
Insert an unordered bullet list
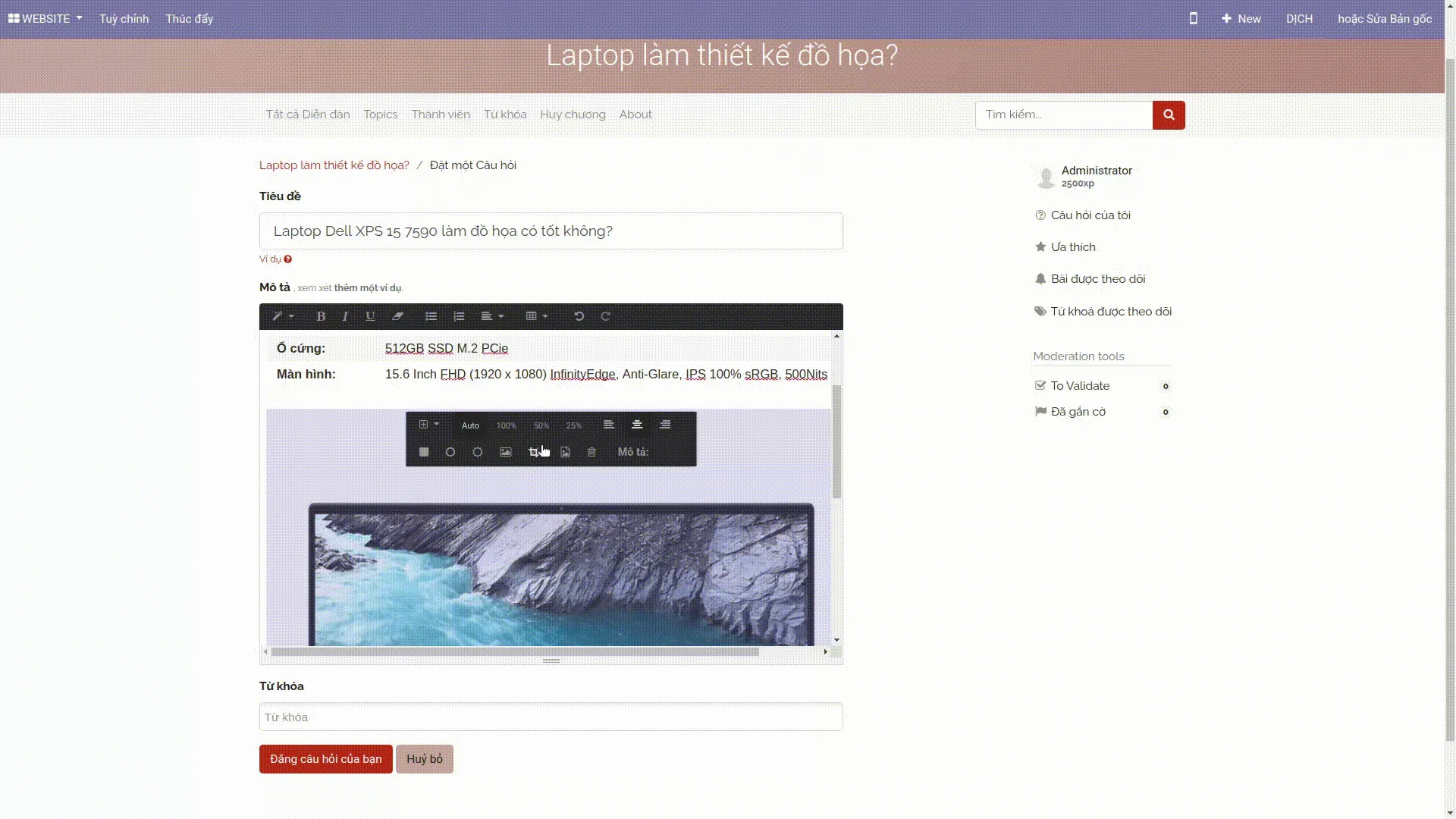tap(431, 316)
